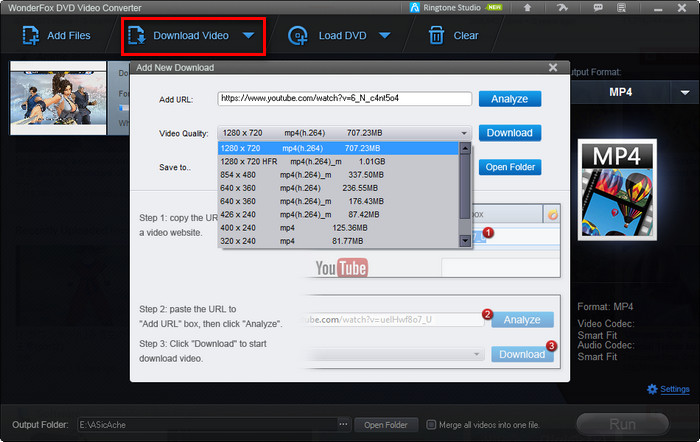Screen dimensions: 700x442
Task: Click the MP4 output format label
Action: 621,92
